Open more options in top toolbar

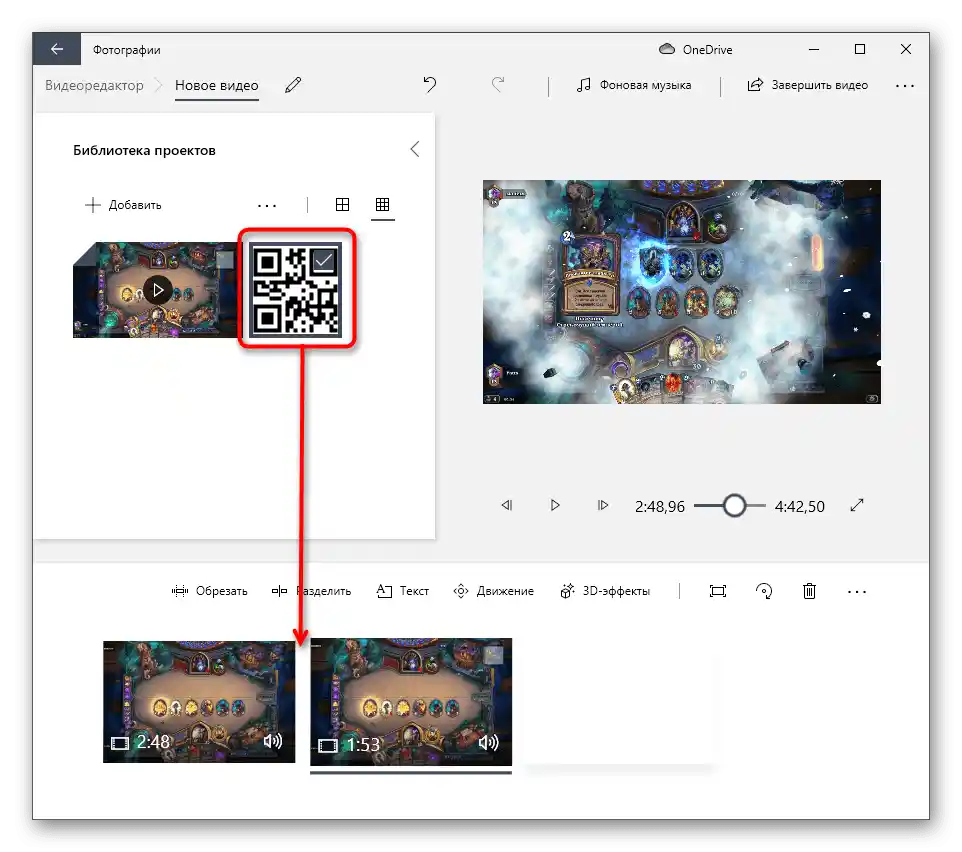[x=905, y=86]
